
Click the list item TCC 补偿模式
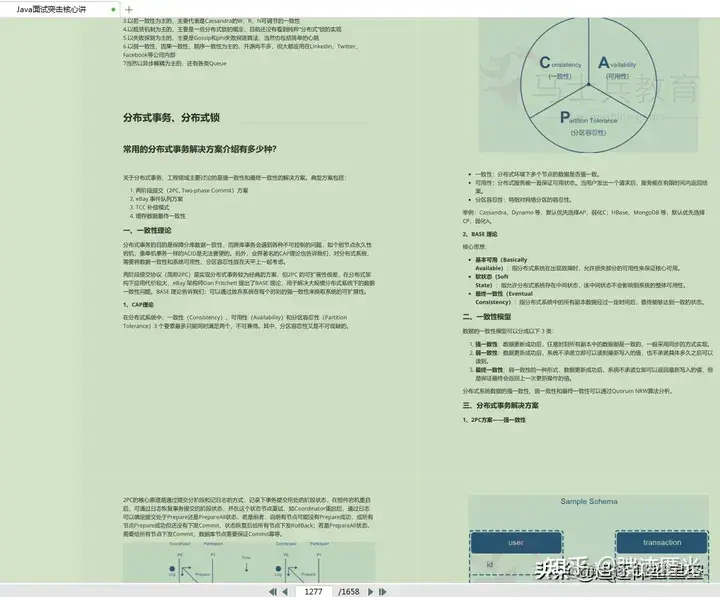(x=152, y=207)
